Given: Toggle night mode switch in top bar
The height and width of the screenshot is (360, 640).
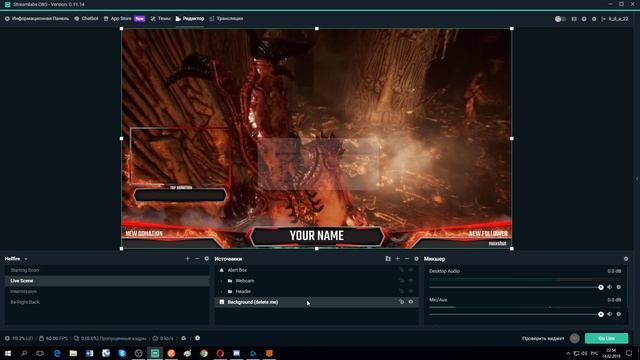Looking at the screenshot, I should [x=560, y=19].
